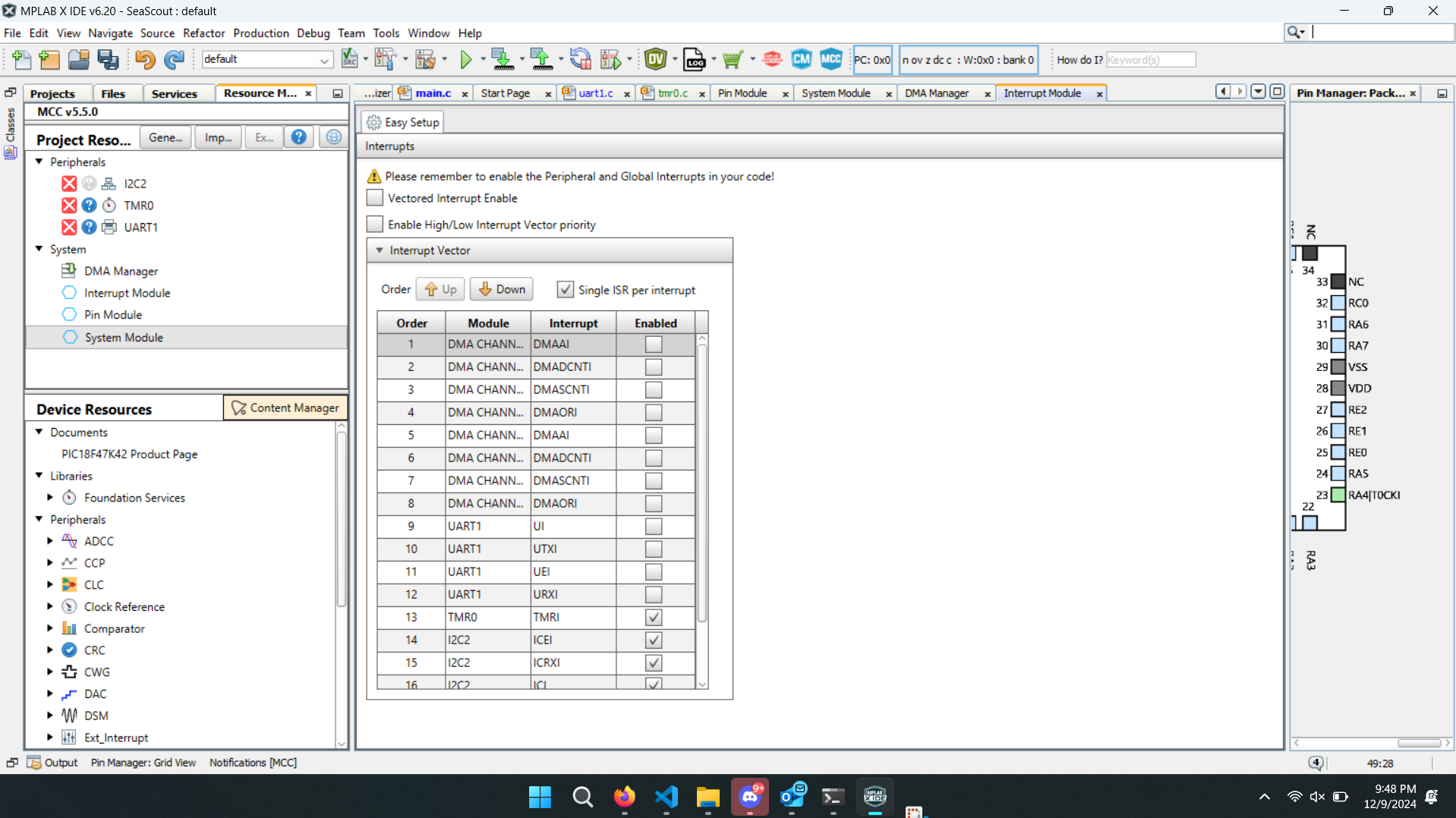Switch to the DMA Manager tab
1456x818 pixels.
pos(936,93)
